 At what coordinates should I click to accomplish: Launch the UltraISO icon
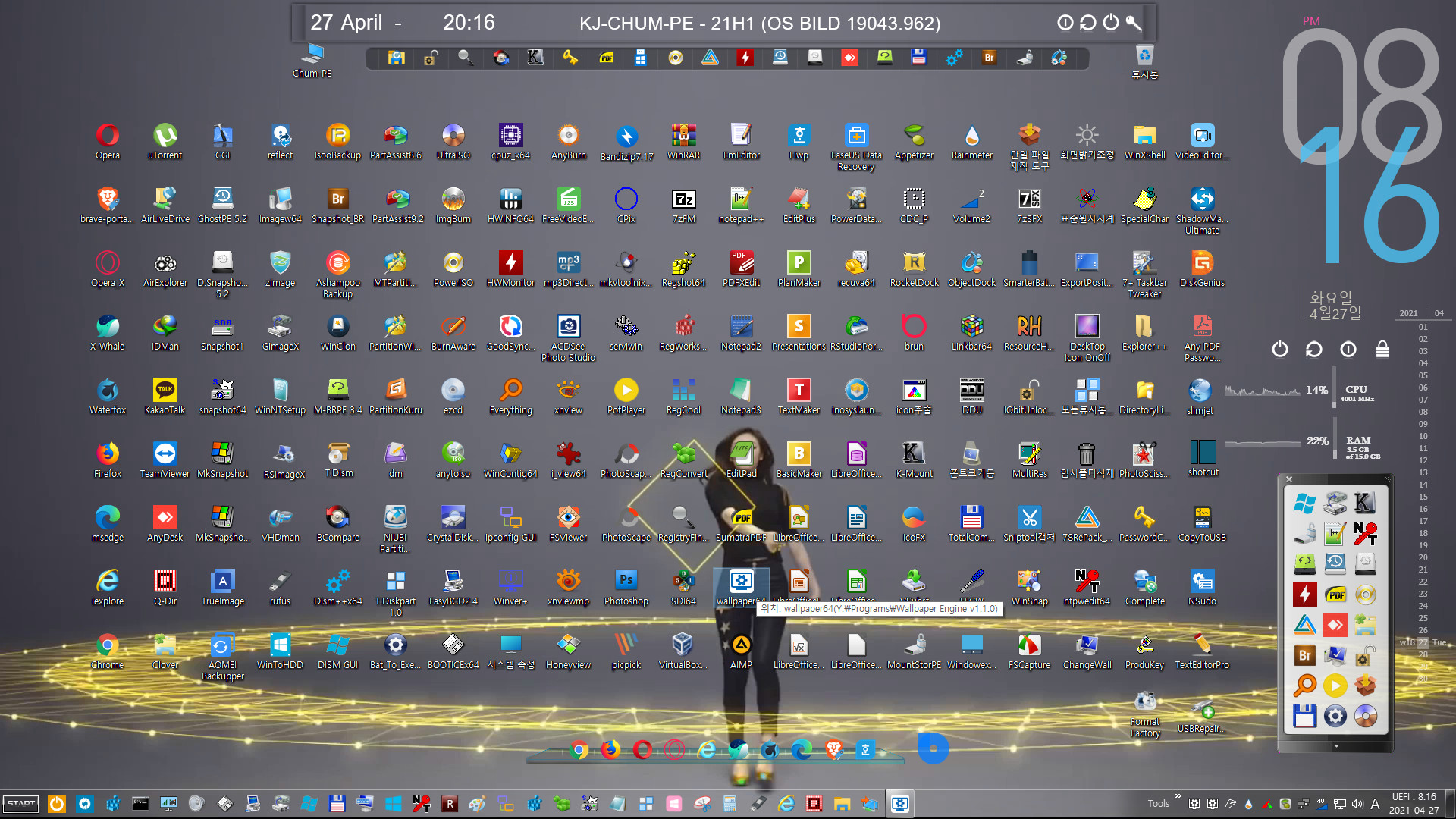click(x=453, y=142)
